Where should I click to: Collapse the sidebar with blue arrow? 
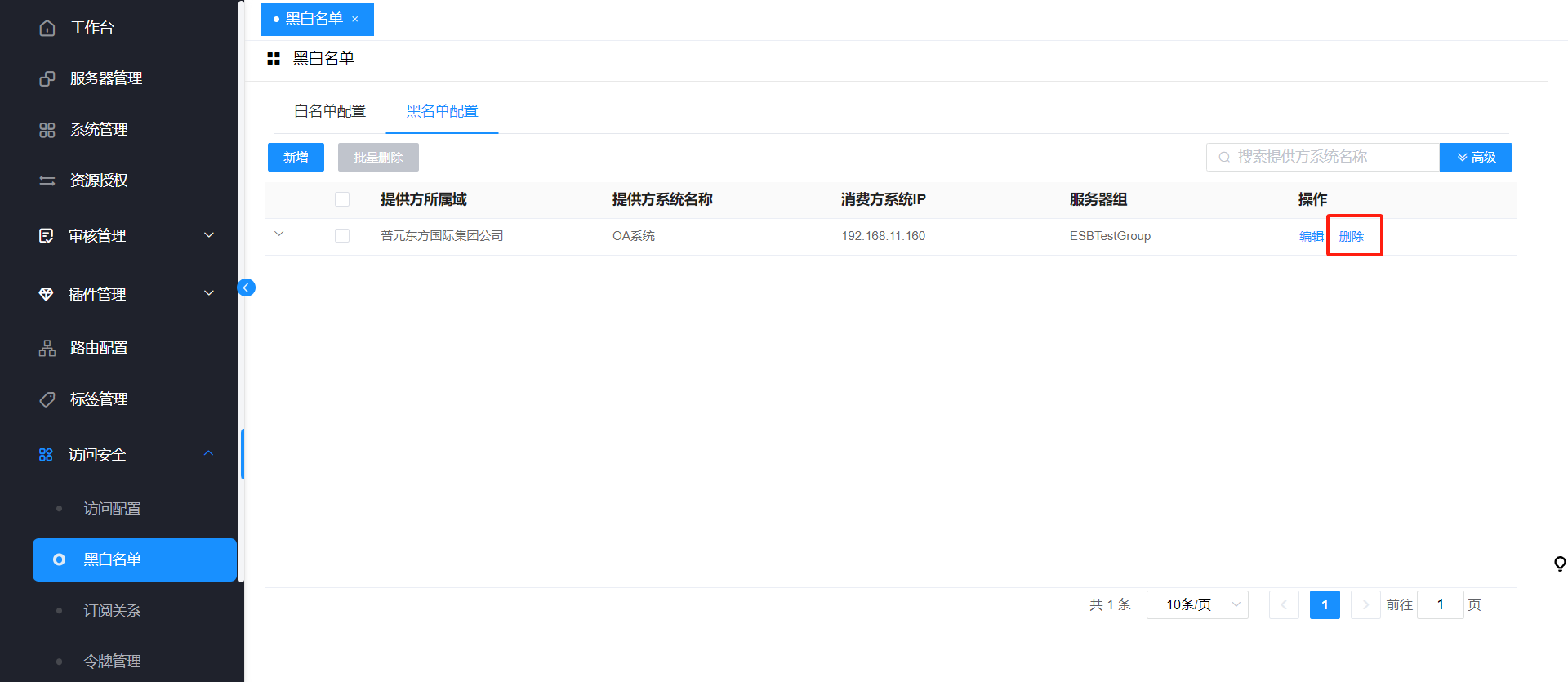coord(246,288)
